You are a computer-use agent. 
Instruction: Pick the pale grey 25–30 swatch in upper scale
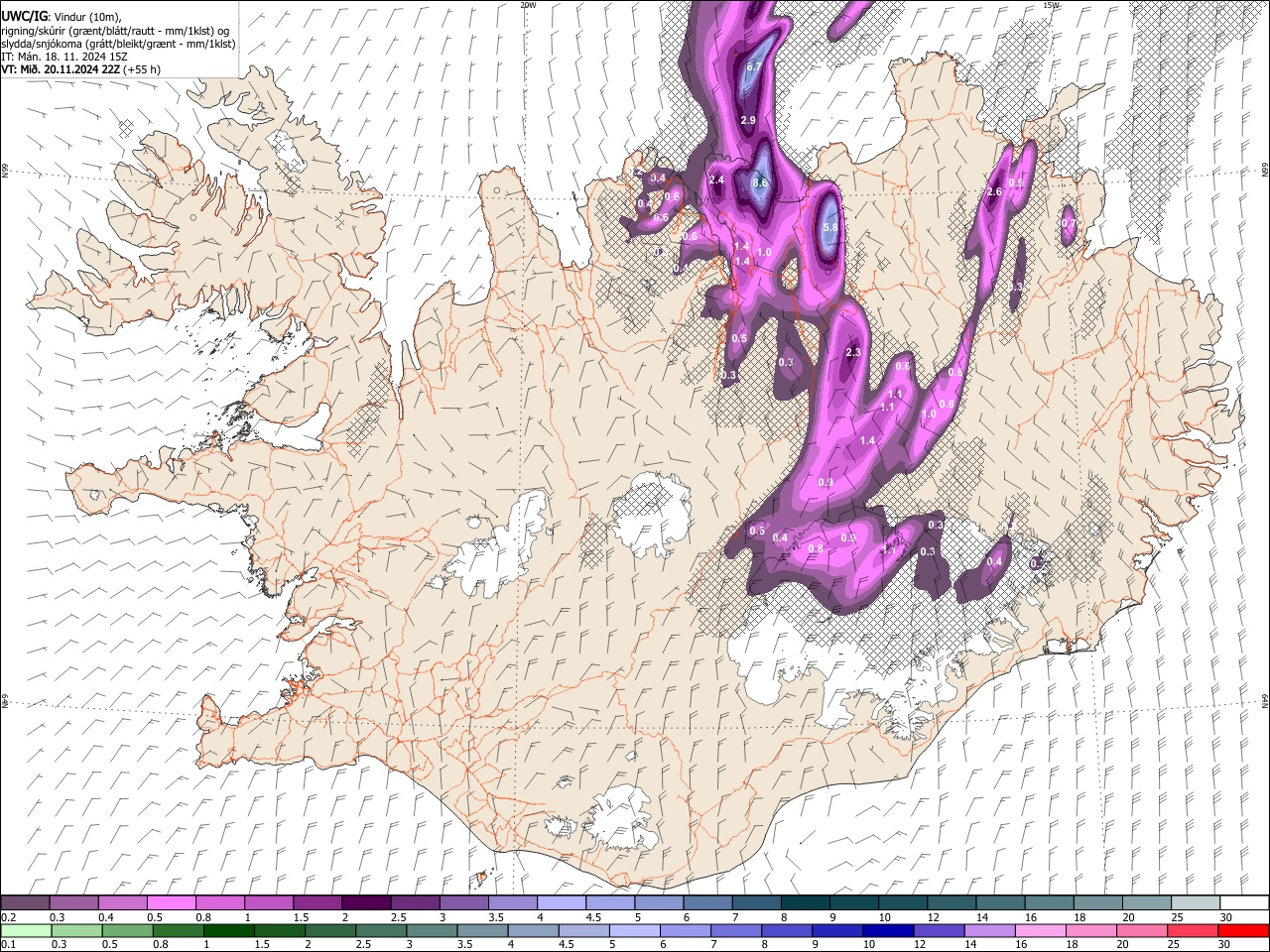[x=1197, y=903]
